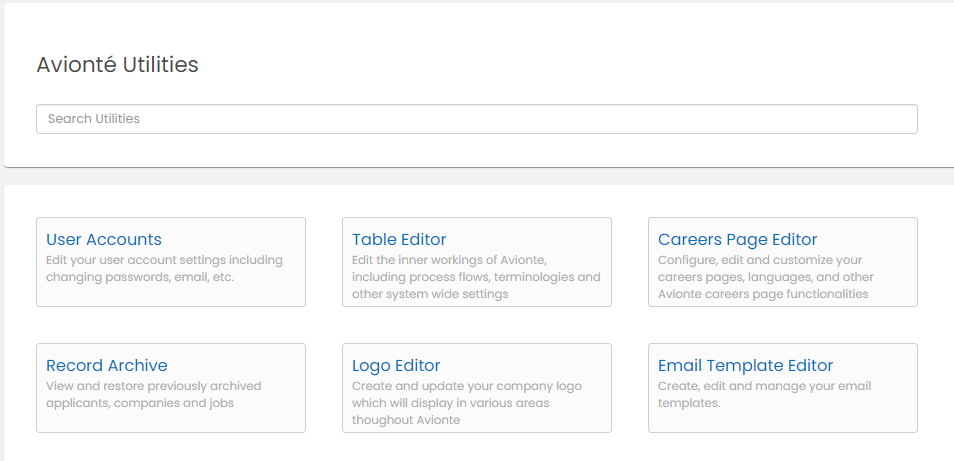Image resolution: width=954 pixels, height=461 pixels.
Task: Open the User Accounts link
Action: tap(104, 240)
